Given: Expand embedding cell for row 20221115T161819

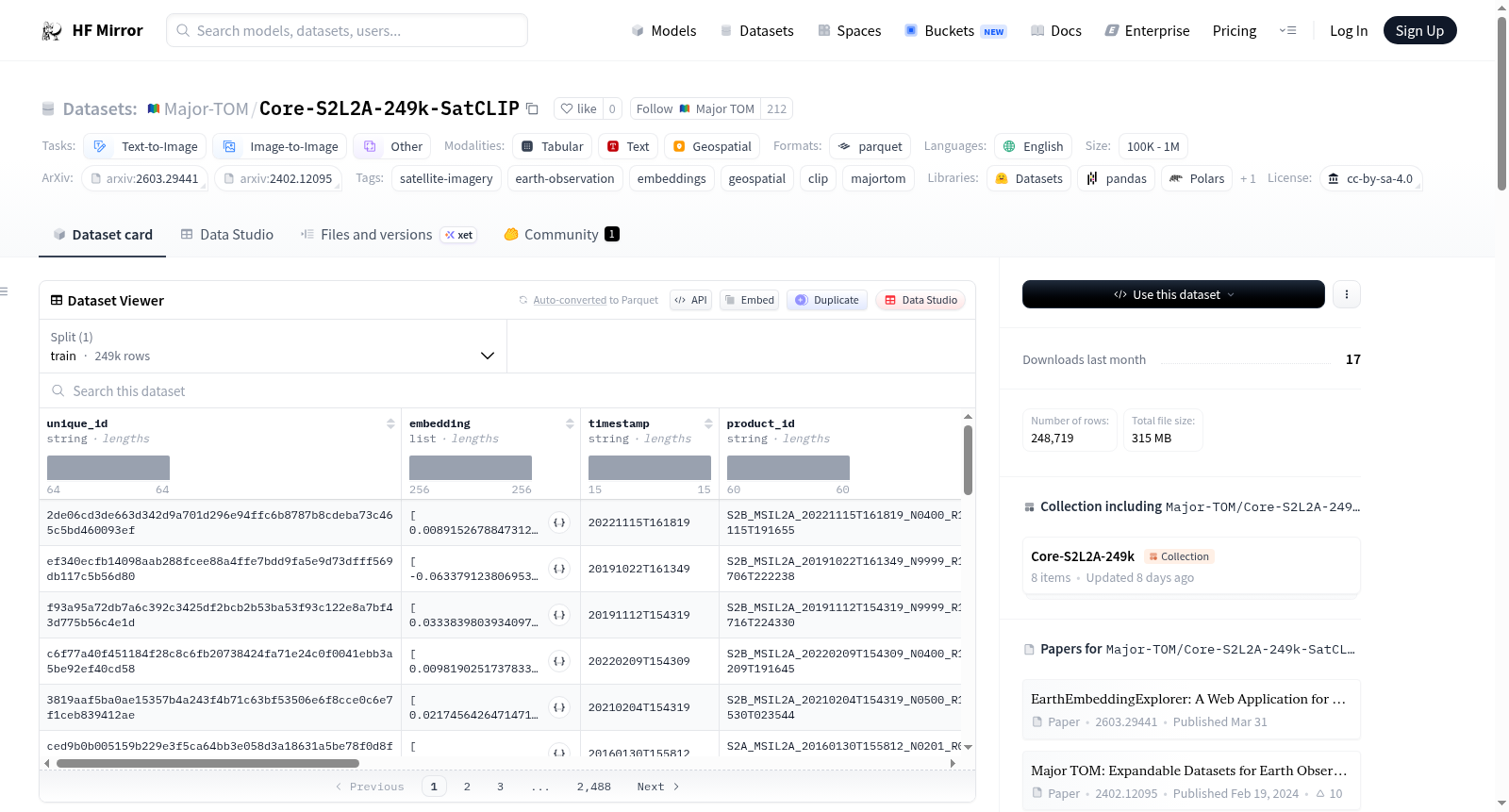Looking at the screenshot, I should (x=559, y=522).
